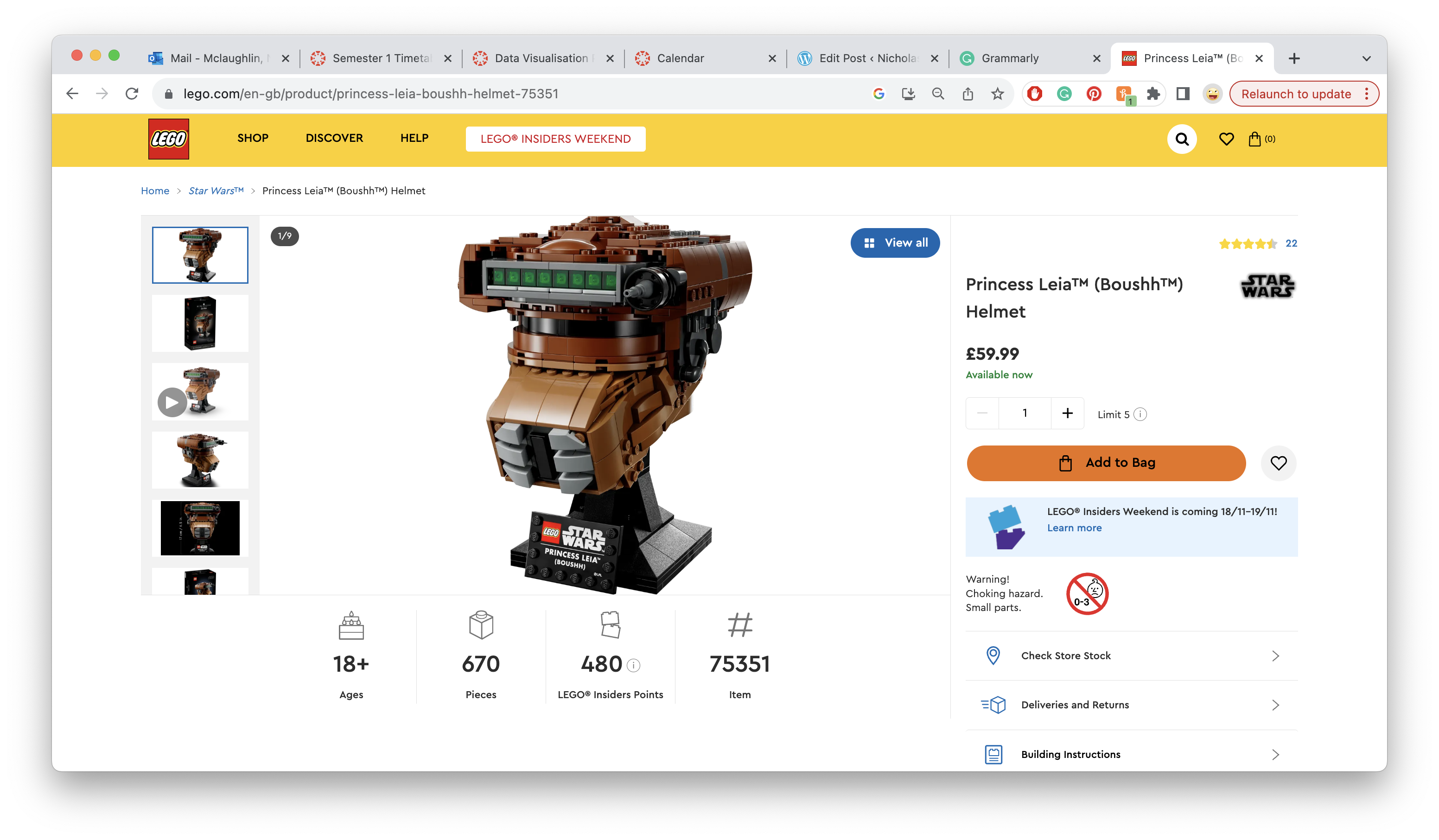1439x840 pixels.
Task: Open the shopping bag icon
Action: (1254, 139)
